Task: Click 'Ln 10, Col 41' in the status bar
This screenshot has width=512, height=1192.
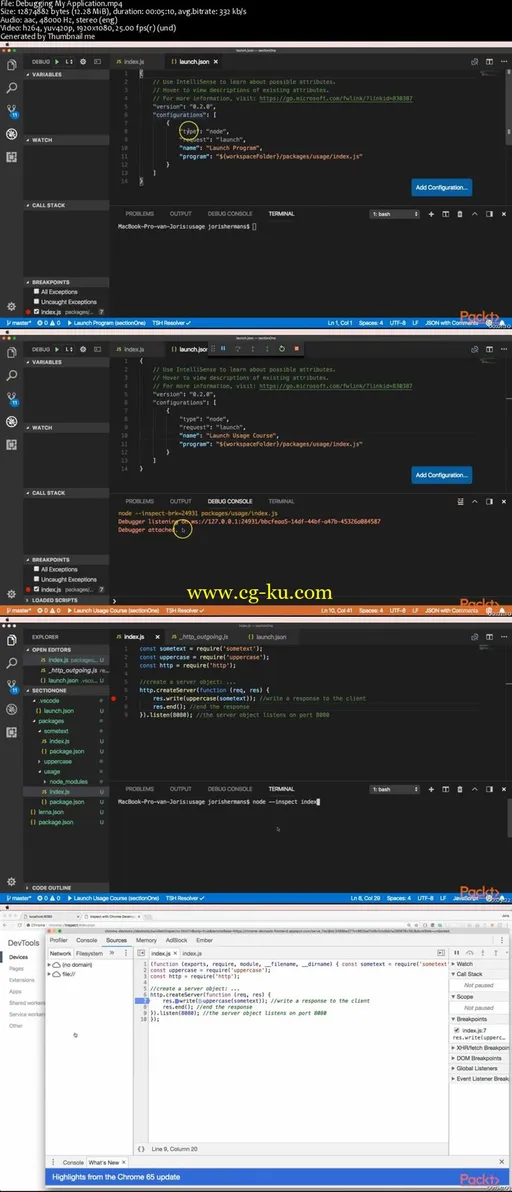Action: click(334, 610)
